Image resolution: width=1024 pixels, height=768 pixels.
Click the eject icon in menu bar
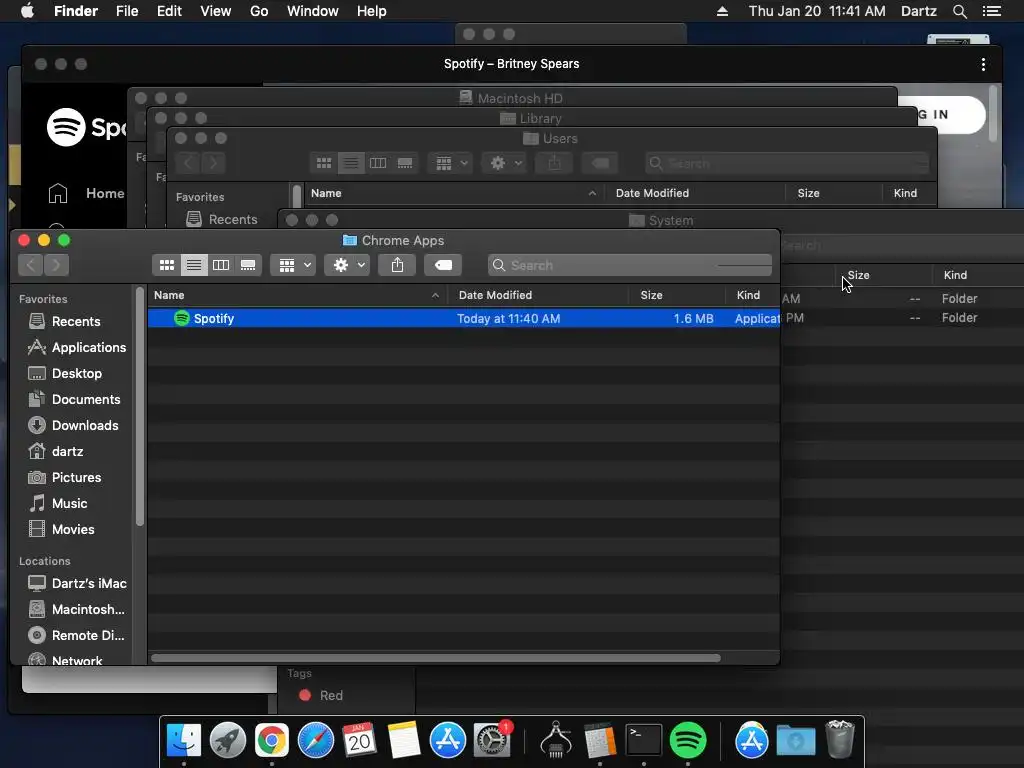722,11
